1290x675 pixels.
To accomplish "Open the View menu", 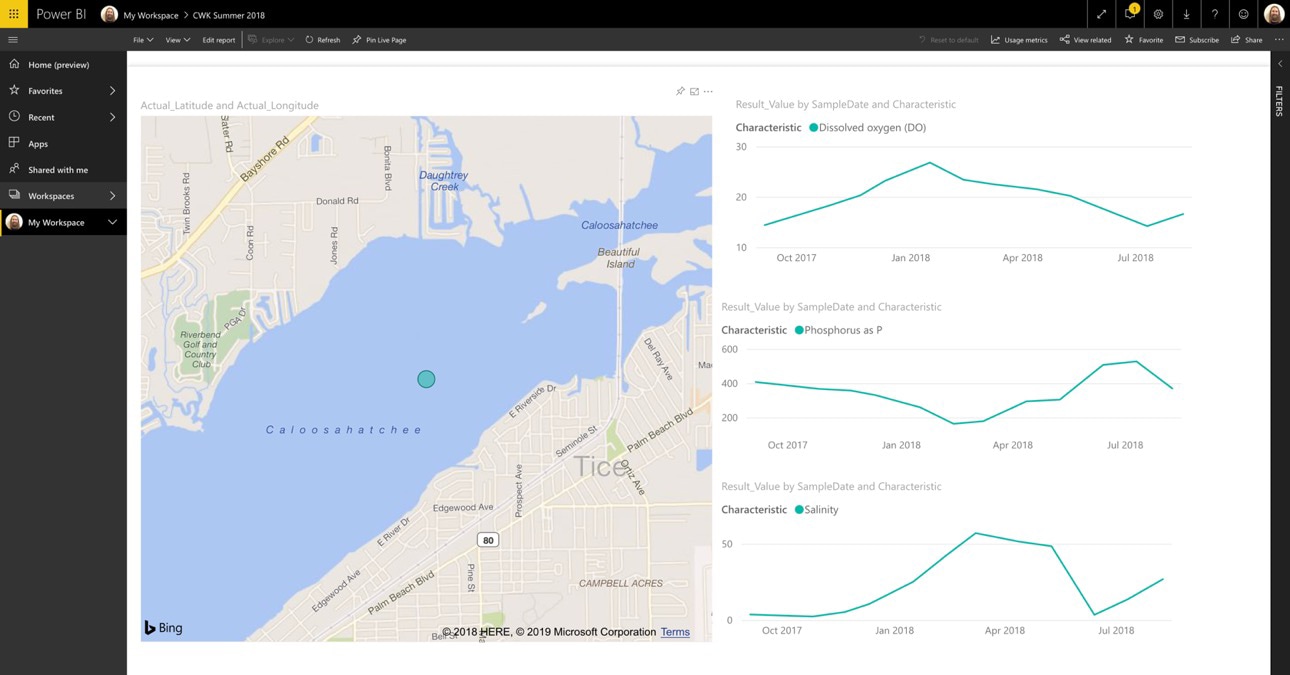I will point(177,40).
